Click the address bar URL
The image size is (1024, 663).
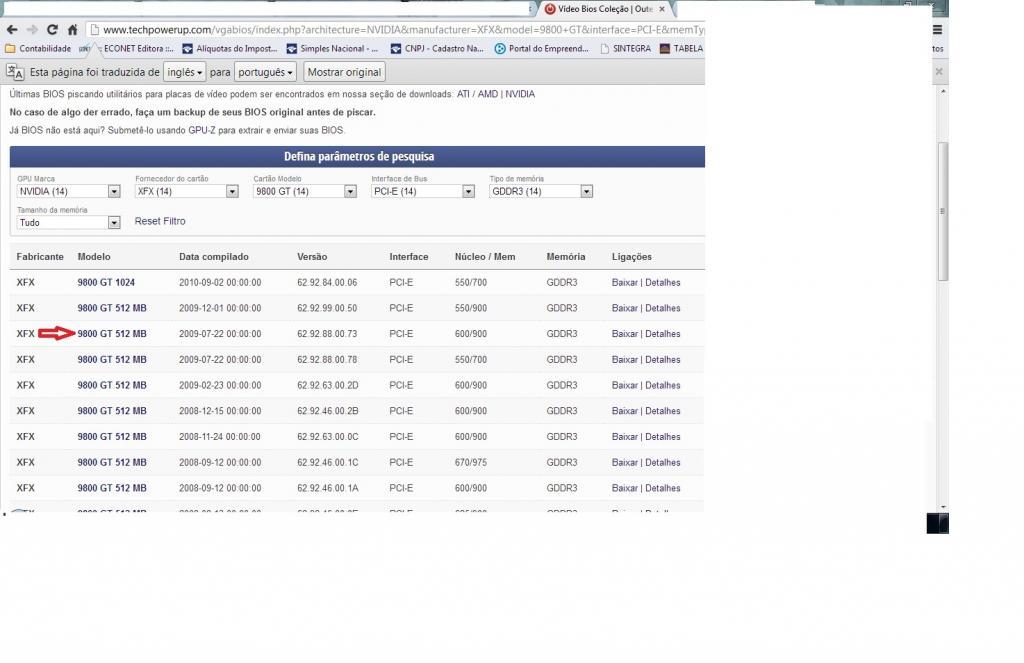click(402, 29)
